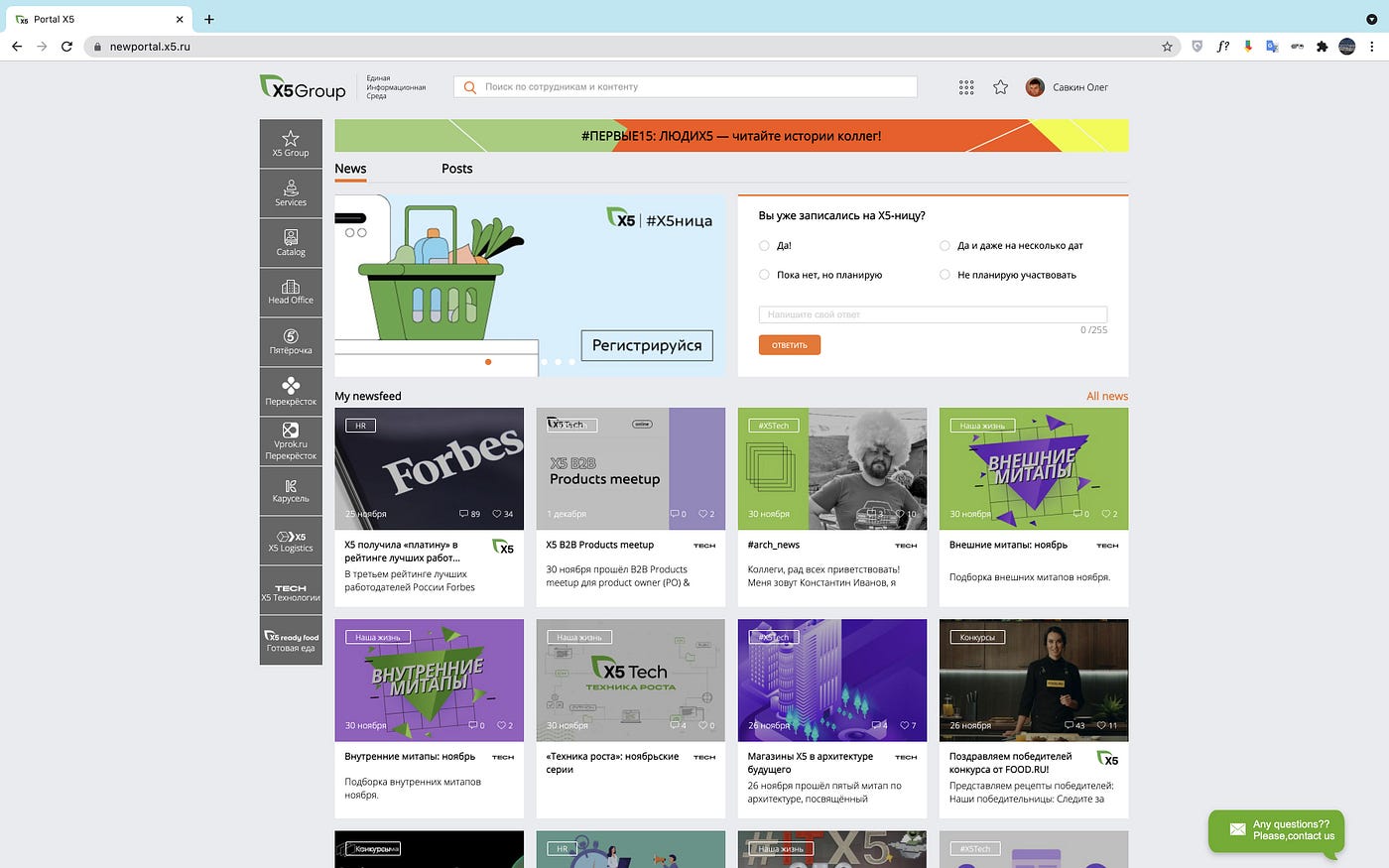Viewport: 1389px width, 868px height.
Task: Click the ОТВЕТИТЬ button
Action: tap(790, 345)
